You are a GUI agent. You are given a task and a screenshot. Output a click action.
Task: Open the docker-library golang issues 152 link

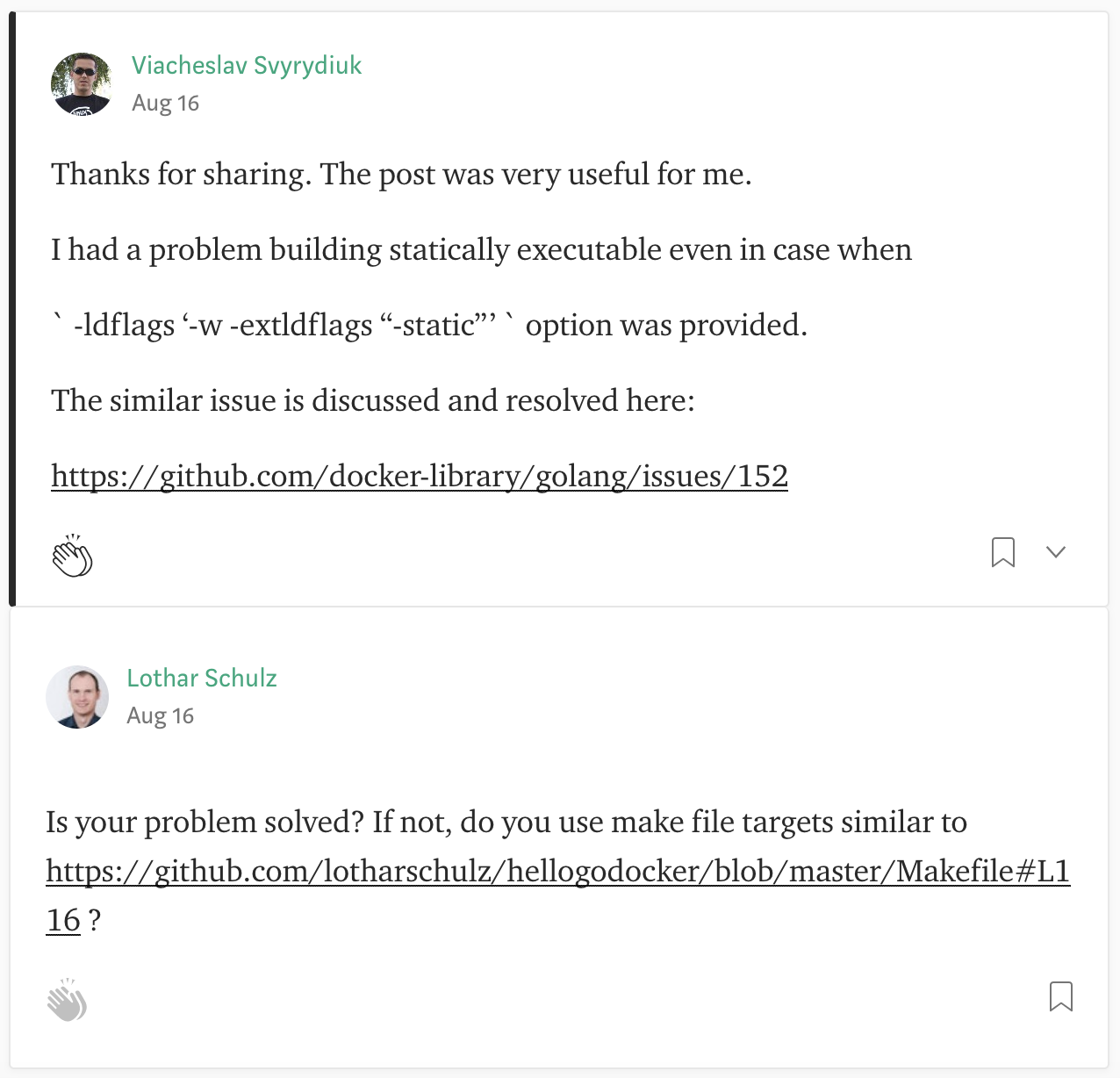420,476
